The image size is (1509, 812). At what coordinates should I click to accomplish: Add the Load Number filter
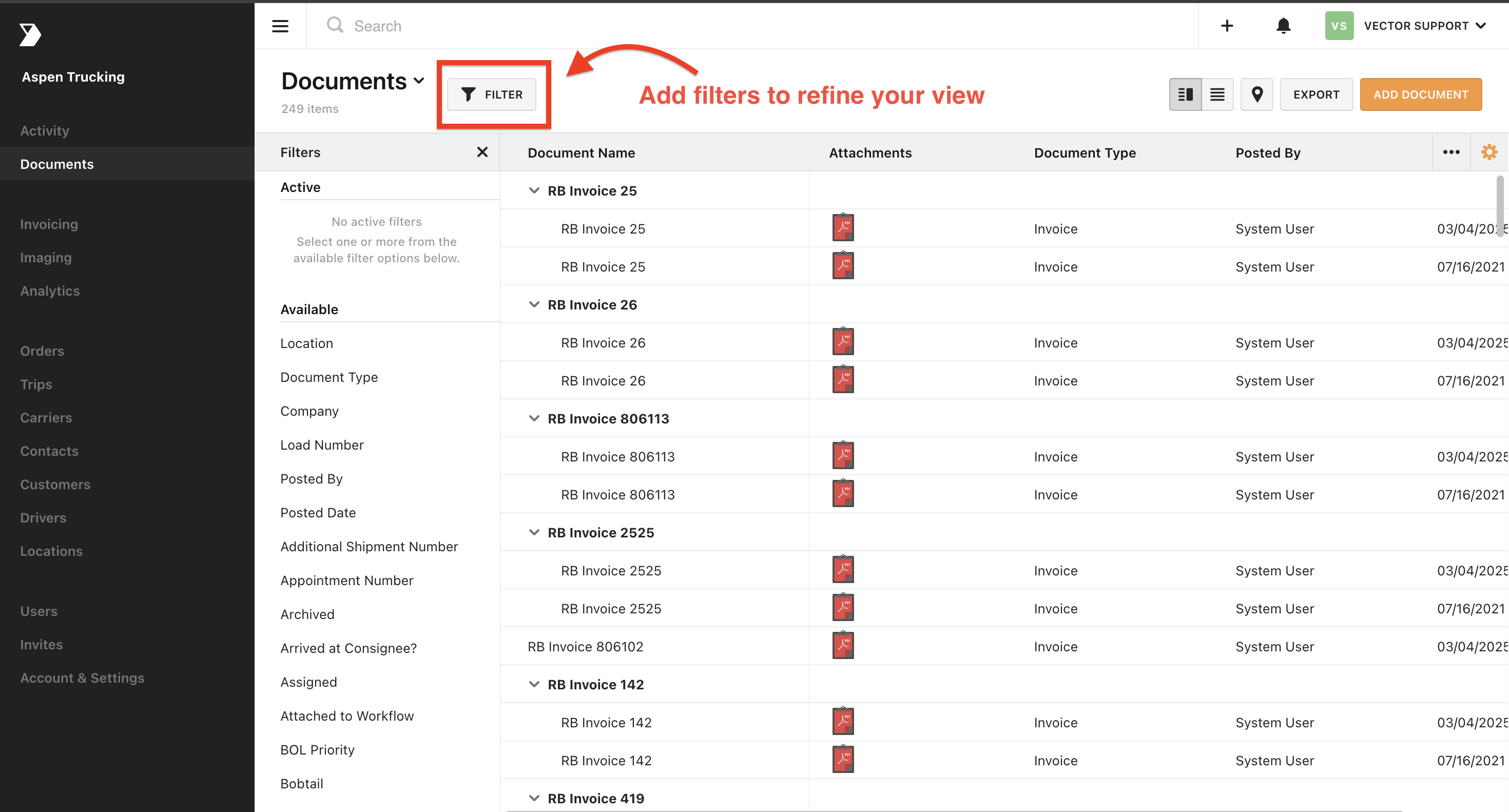(x=322, y=444)
